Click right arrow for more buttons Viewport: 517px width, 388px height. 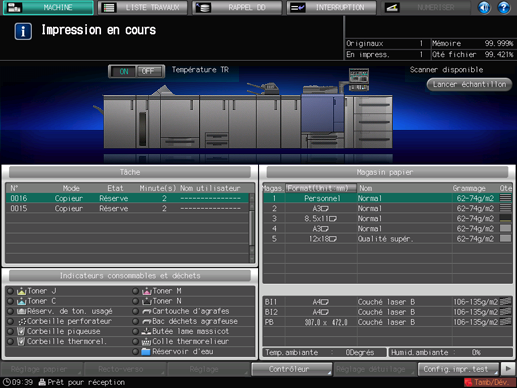point(508,369)
